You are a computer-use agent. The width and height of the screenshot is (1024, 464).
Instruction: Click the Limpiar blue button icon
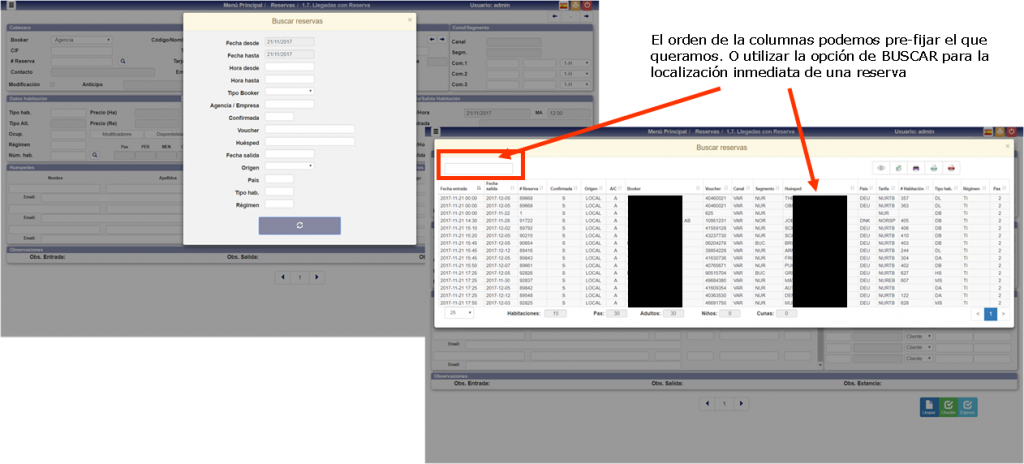point(927,406)
